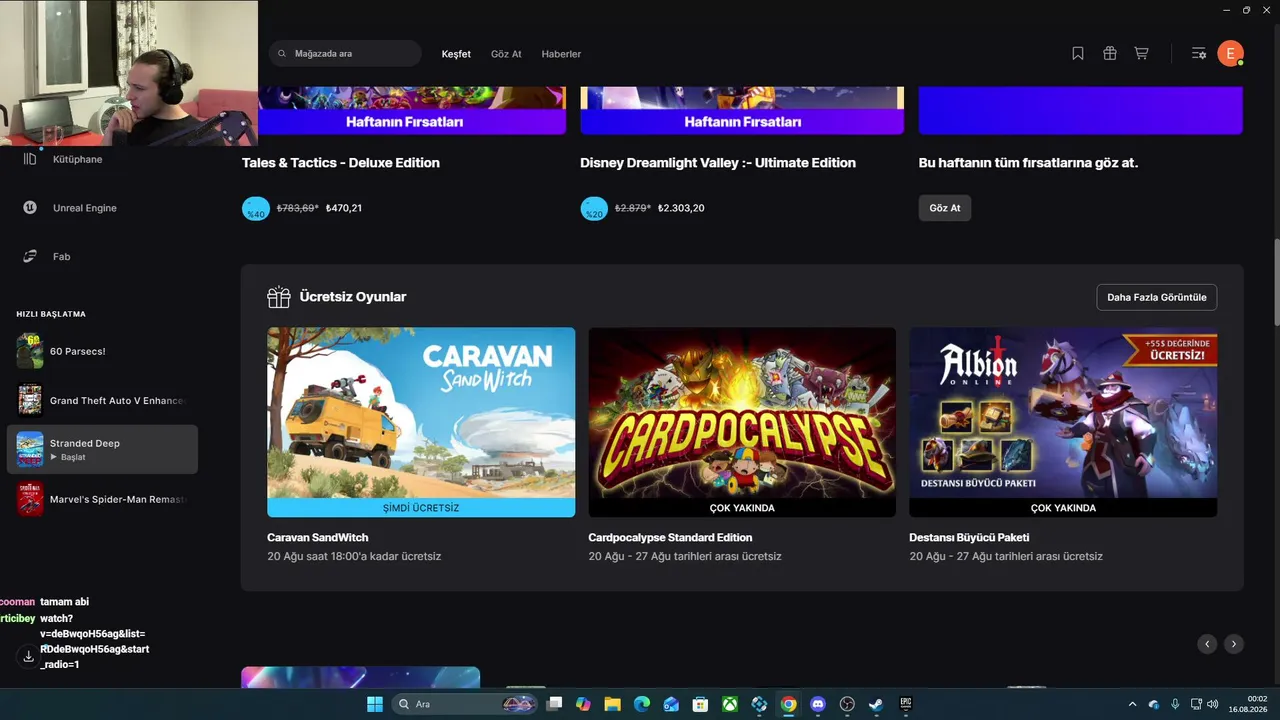Launch Stranded Deep with Başlat
The height and width of the screenshot is (720, 1280).
point(68,457)
